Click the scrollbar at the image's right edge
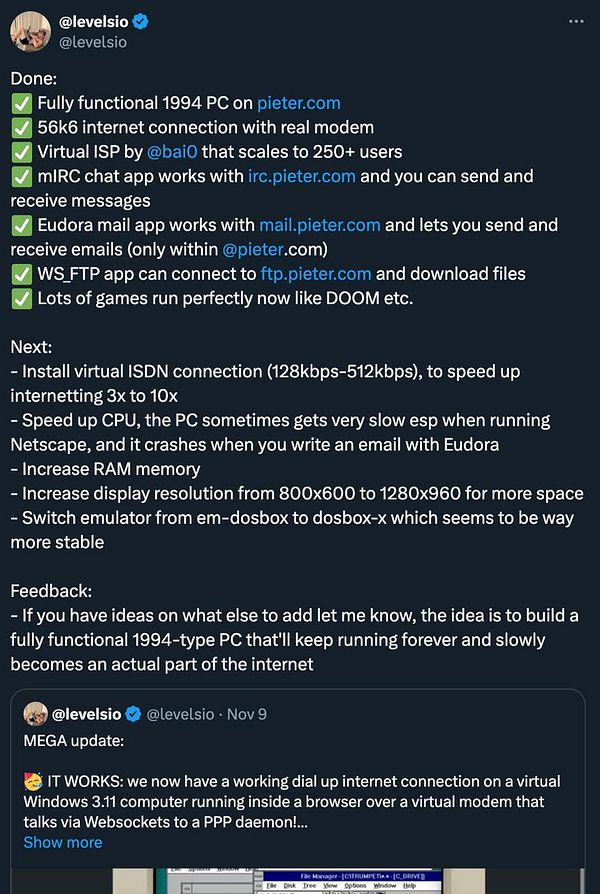The width and height of the screenshot is (600, 894). pos(582,881)
